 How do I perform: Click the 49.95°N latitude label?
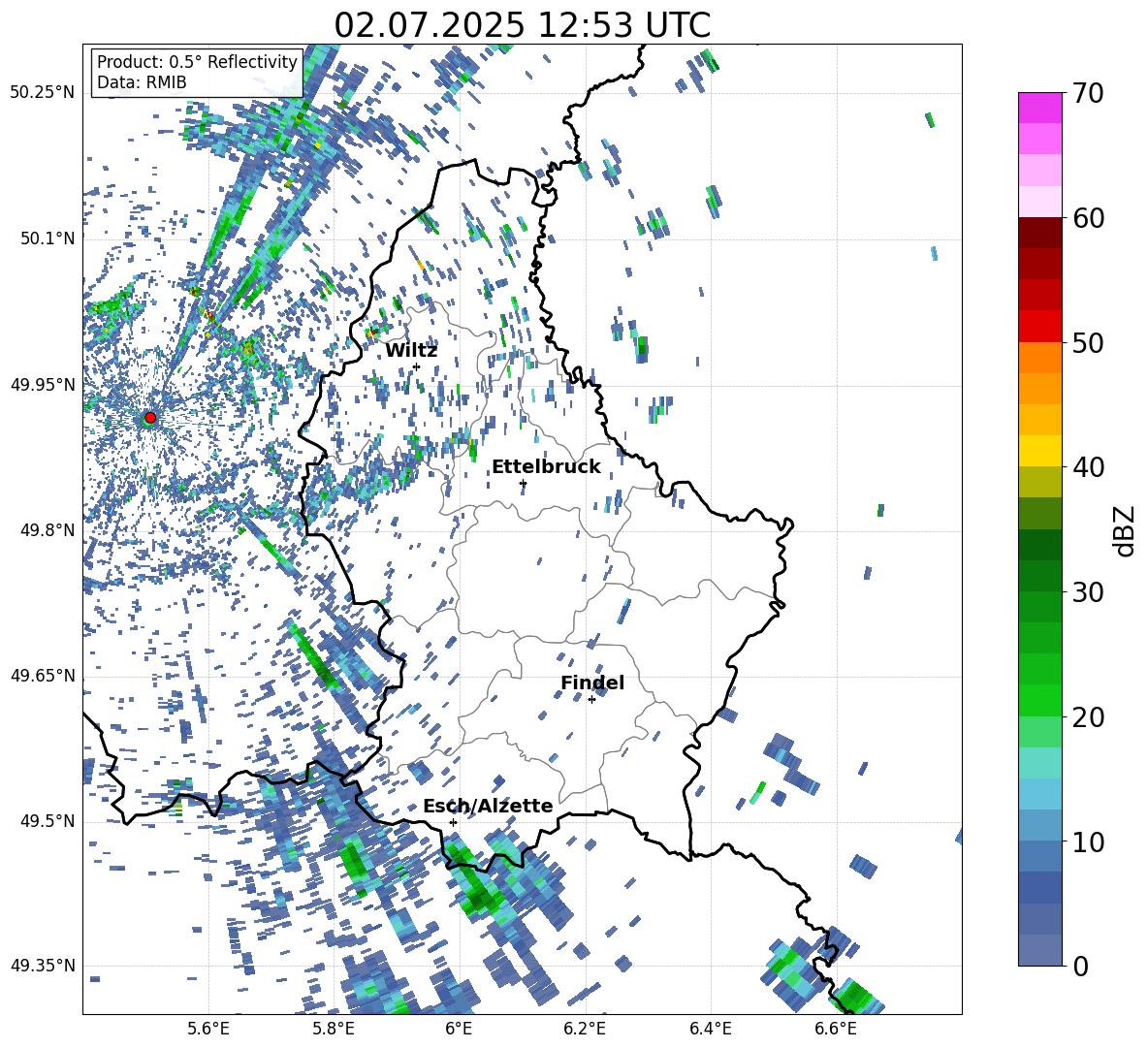click(43, 385)
